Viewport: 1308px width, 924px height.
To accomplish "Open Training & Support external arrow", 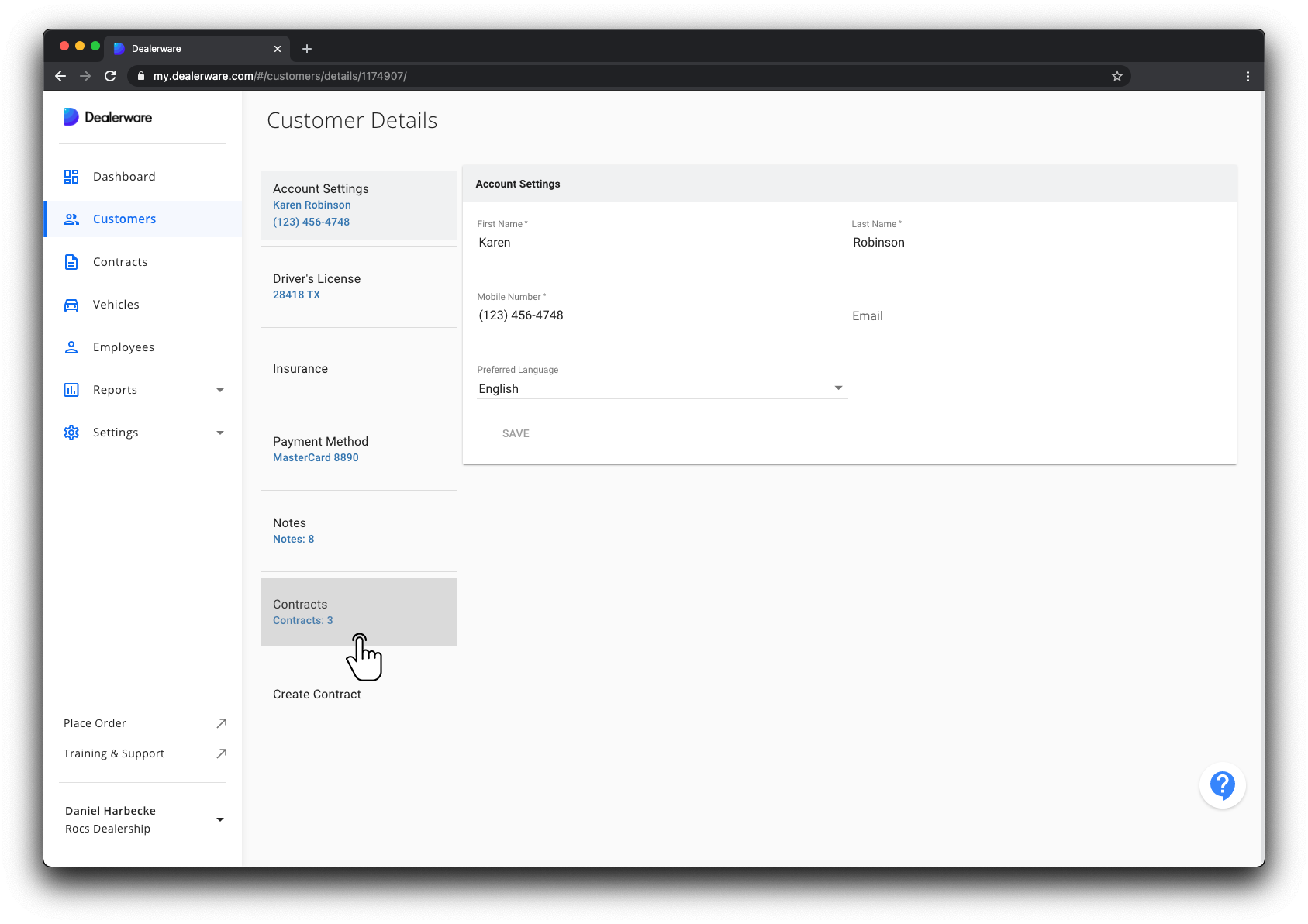I will (x=222, y=753).
